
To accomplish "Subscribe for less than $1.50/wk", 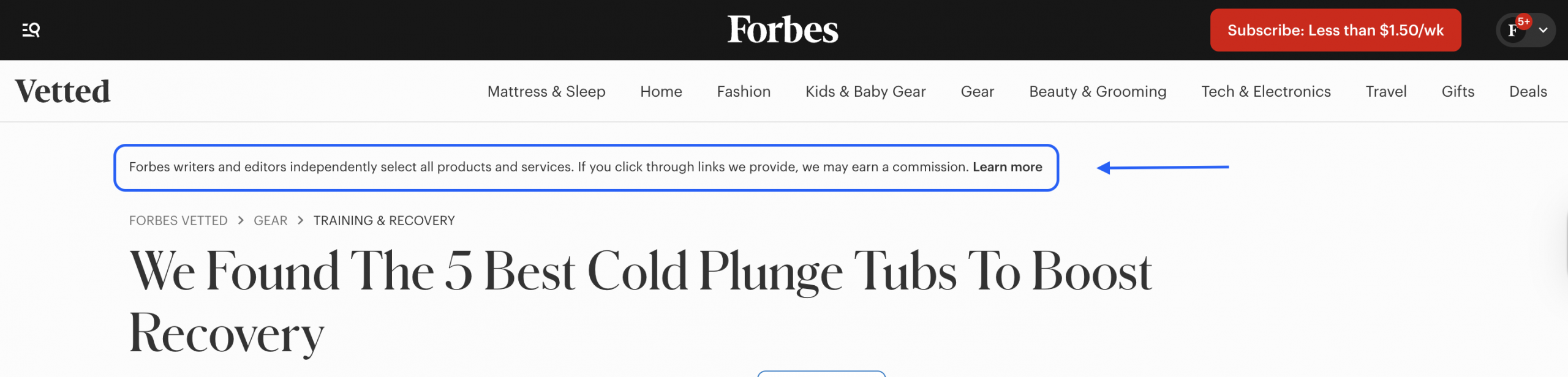I will click(1335, 30).
